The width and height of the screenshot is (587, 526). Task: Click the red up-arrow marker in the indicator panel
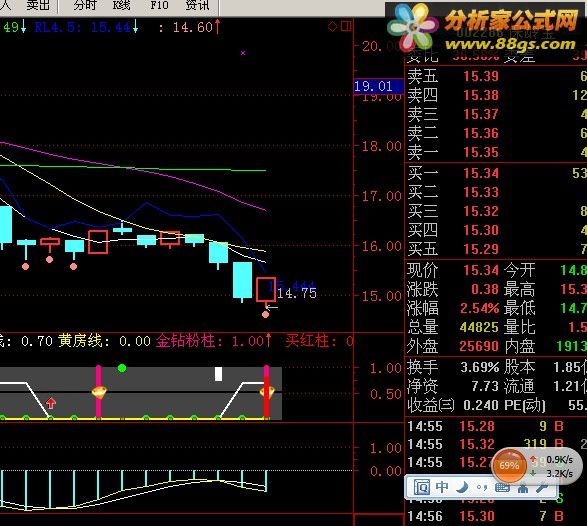51,403
